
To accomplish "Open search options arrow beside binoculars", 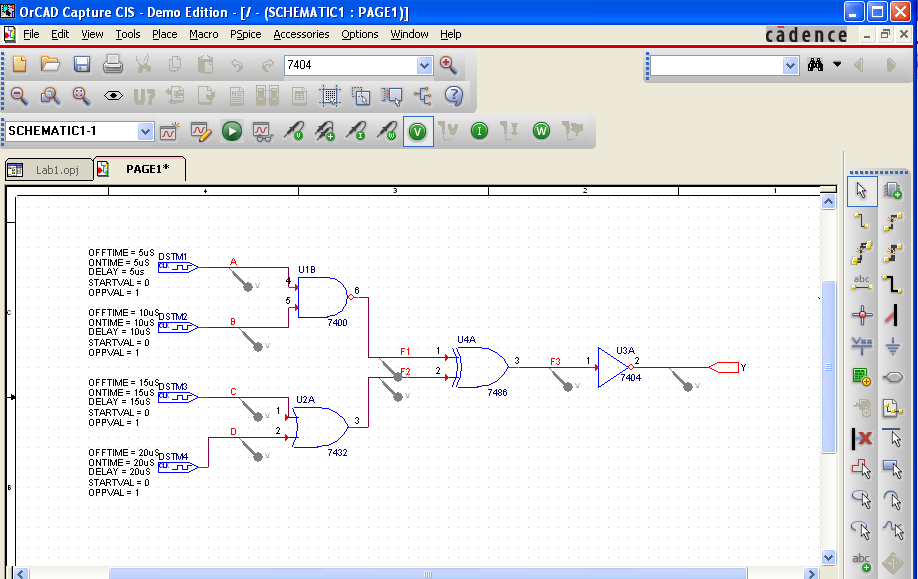I will [837, 65].
